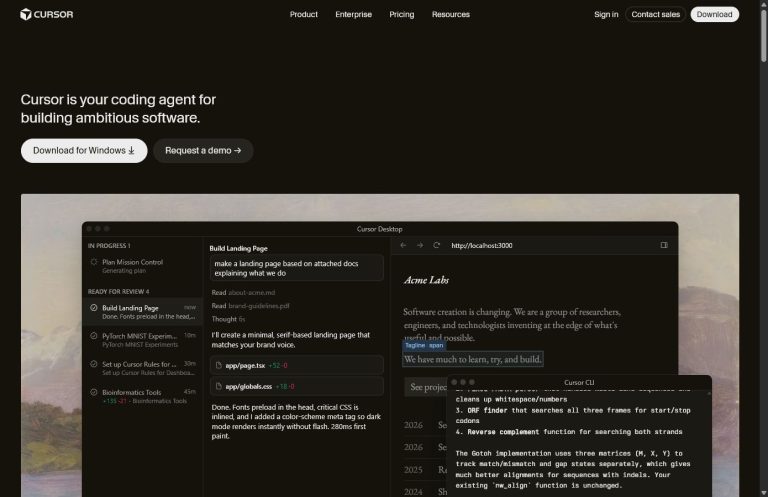Click the Acme Labs heading in preview
Screen dimensions: 768x497
426,280
